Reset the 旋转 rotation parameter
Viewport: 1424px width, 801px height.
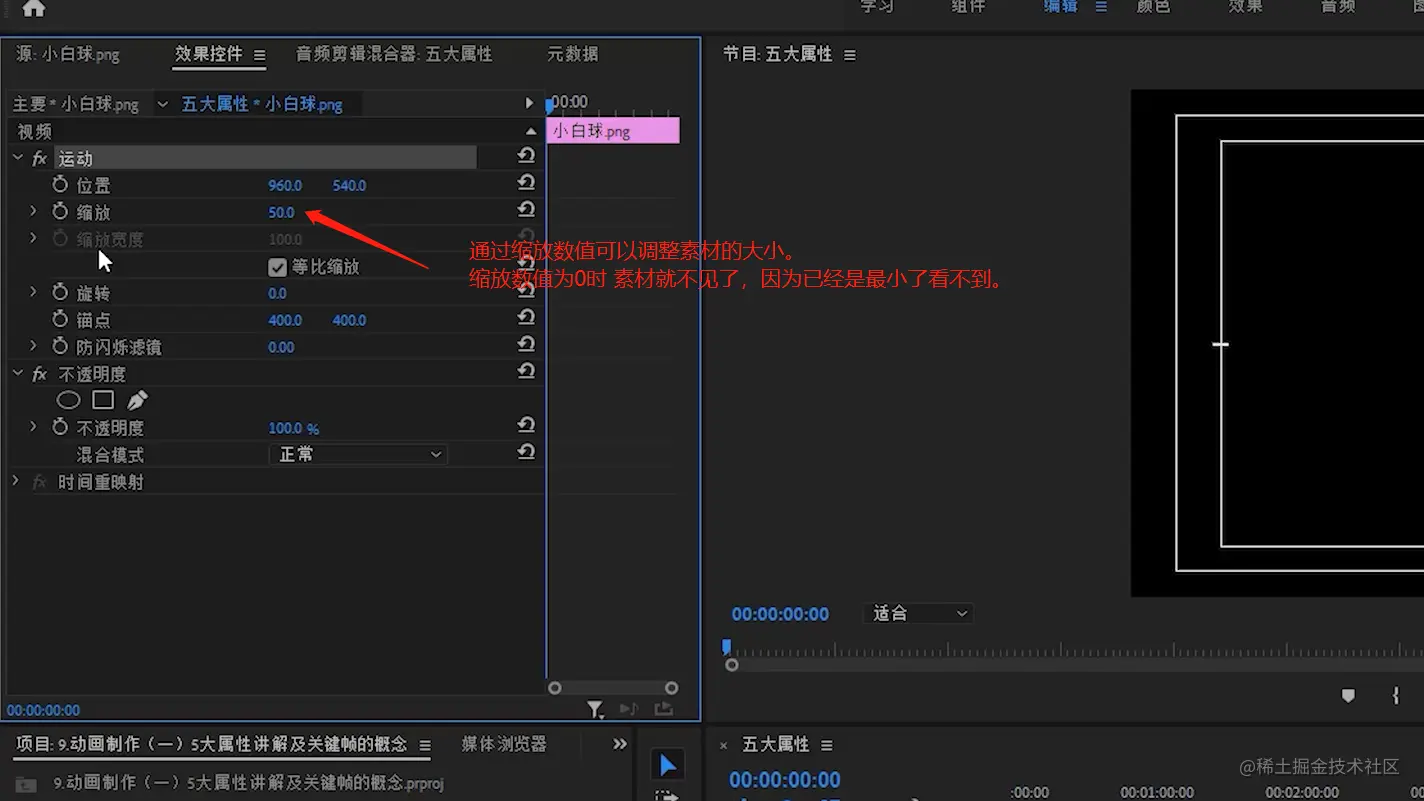(526, 291)
